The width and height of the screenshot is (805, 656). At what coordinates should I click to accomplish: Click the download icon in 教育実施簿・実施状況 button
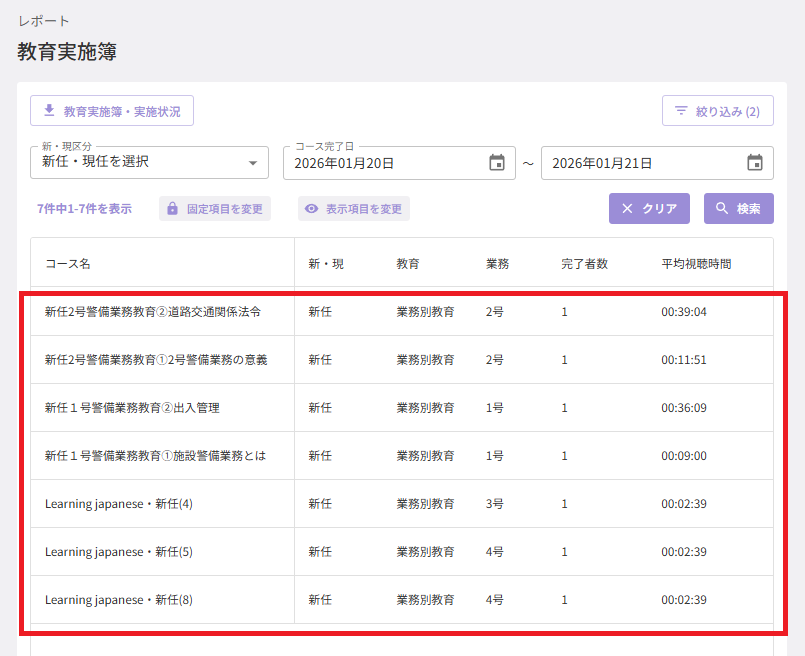coord(49,110)
